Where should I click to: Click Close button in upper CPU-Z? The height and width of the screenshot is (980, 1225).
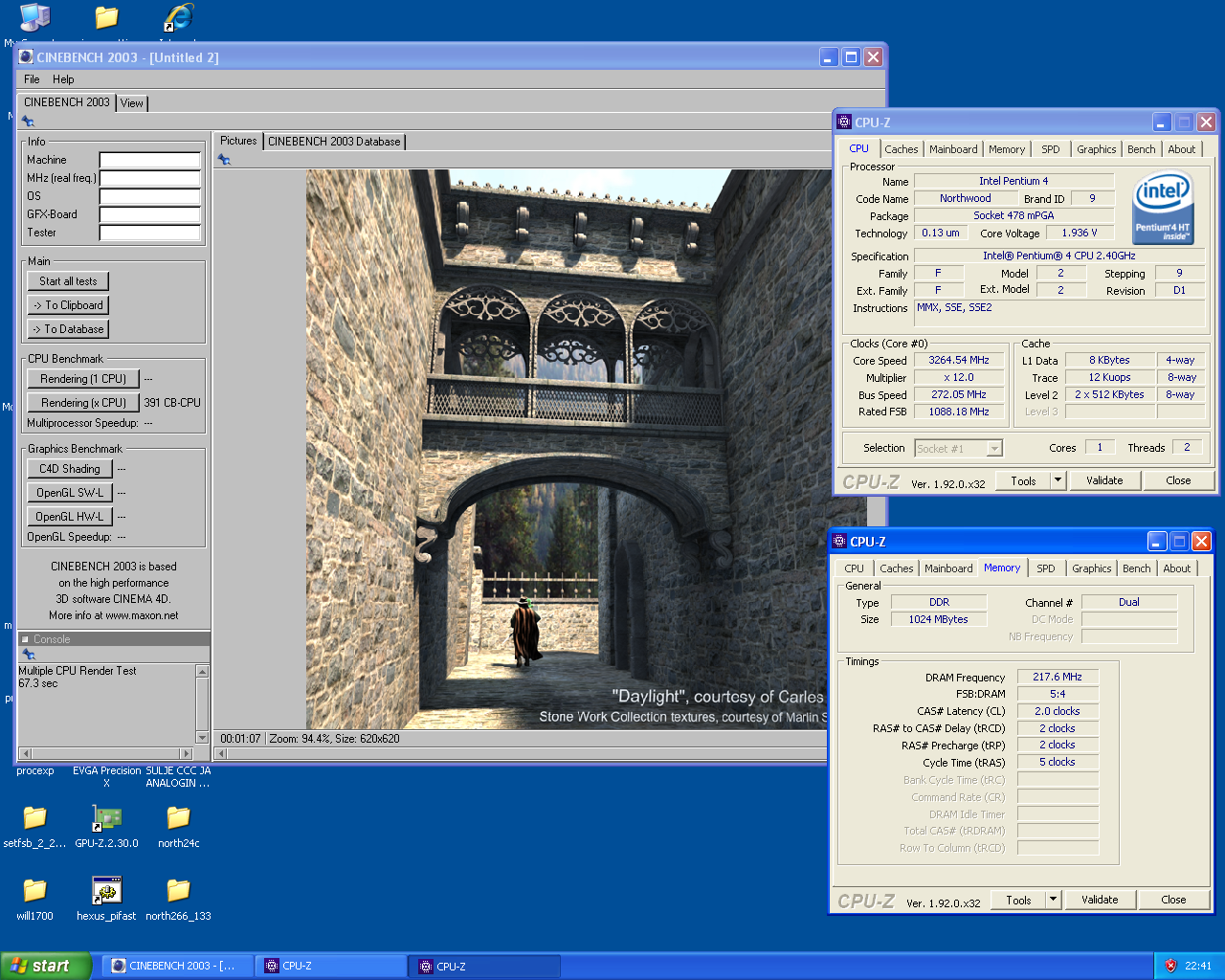click(1178, 480)
